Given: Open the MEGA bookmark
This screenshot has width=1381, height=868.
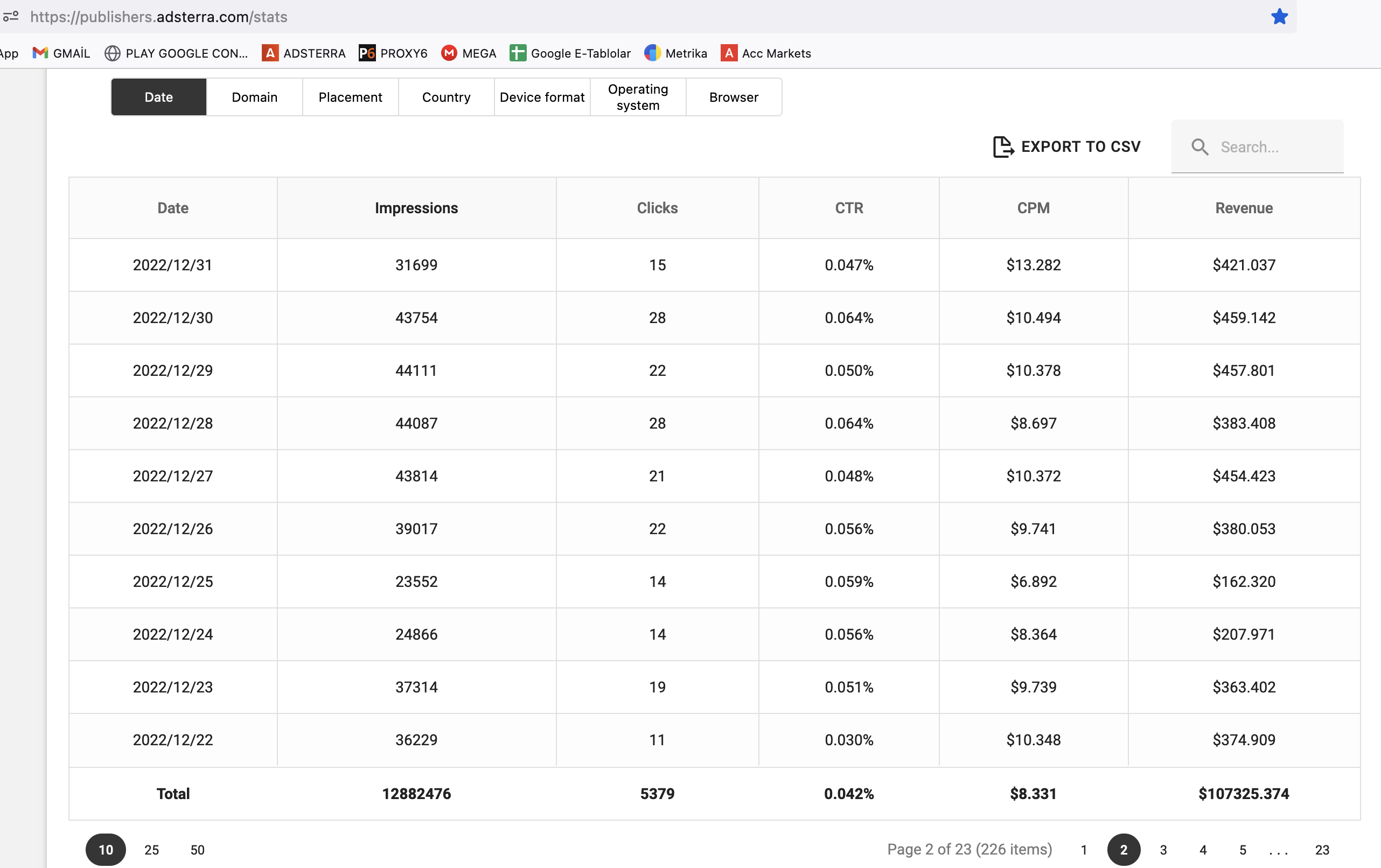Looking at the screenshot, I should point(469,53).
